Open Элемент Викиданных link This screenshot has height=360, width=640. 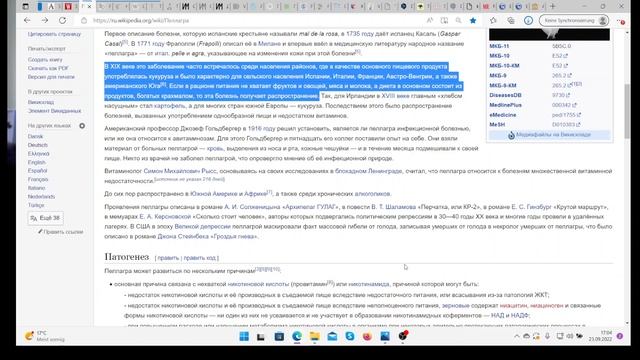point(54,111)
